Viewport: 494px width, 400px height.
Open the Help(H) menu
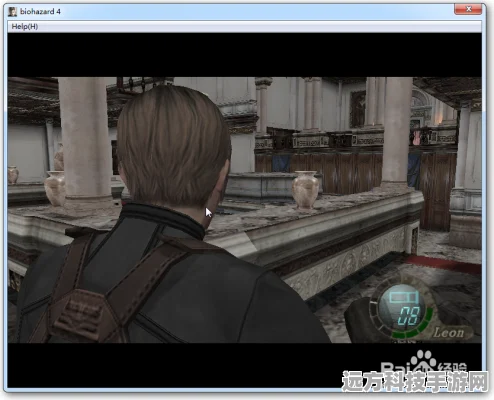pyautogui.click(x=25, y=27)
